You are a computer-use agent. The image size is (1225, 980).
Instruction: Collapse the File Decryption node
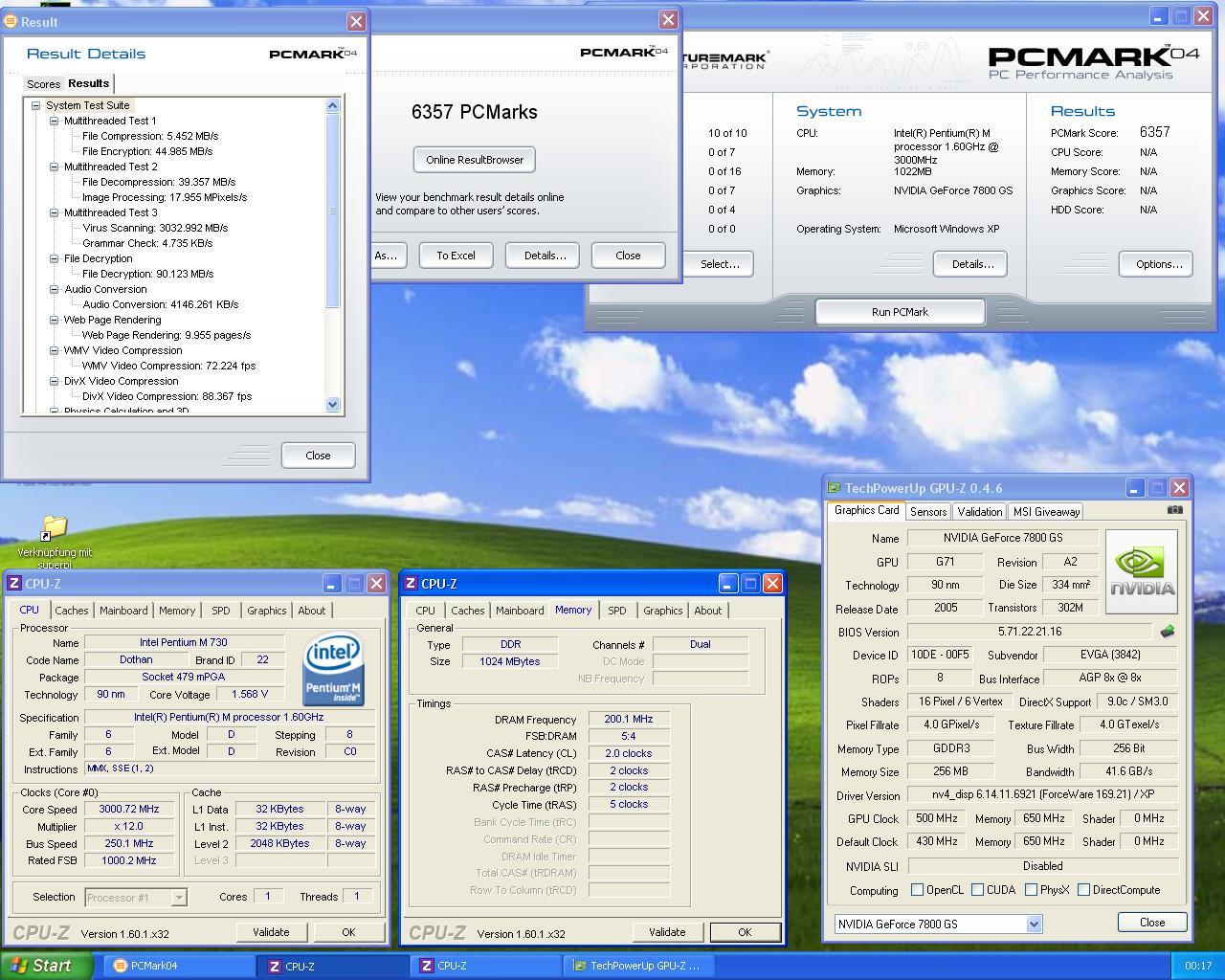click(x=54, y=258)
